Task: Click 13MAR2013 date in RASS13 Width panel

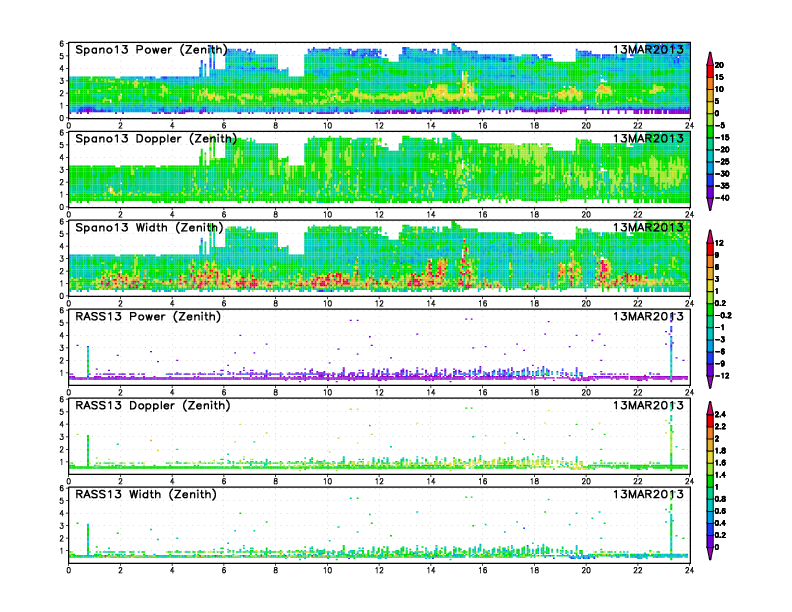Action: point(648,494)
